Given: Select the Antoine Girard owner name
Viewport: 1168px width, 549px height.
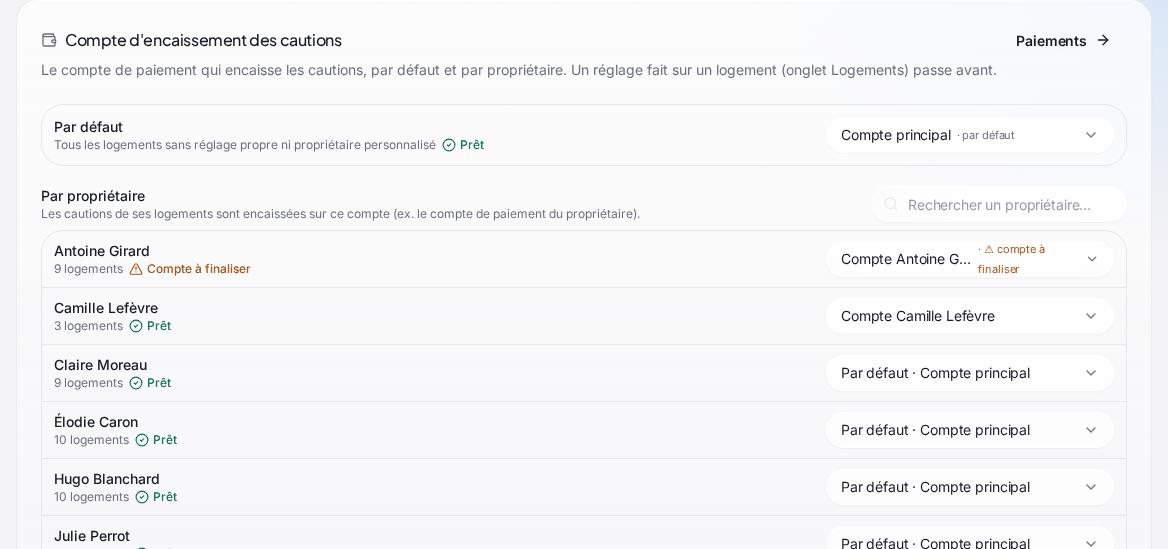Looking at the screenshot, I should click(x=101, y=251).
